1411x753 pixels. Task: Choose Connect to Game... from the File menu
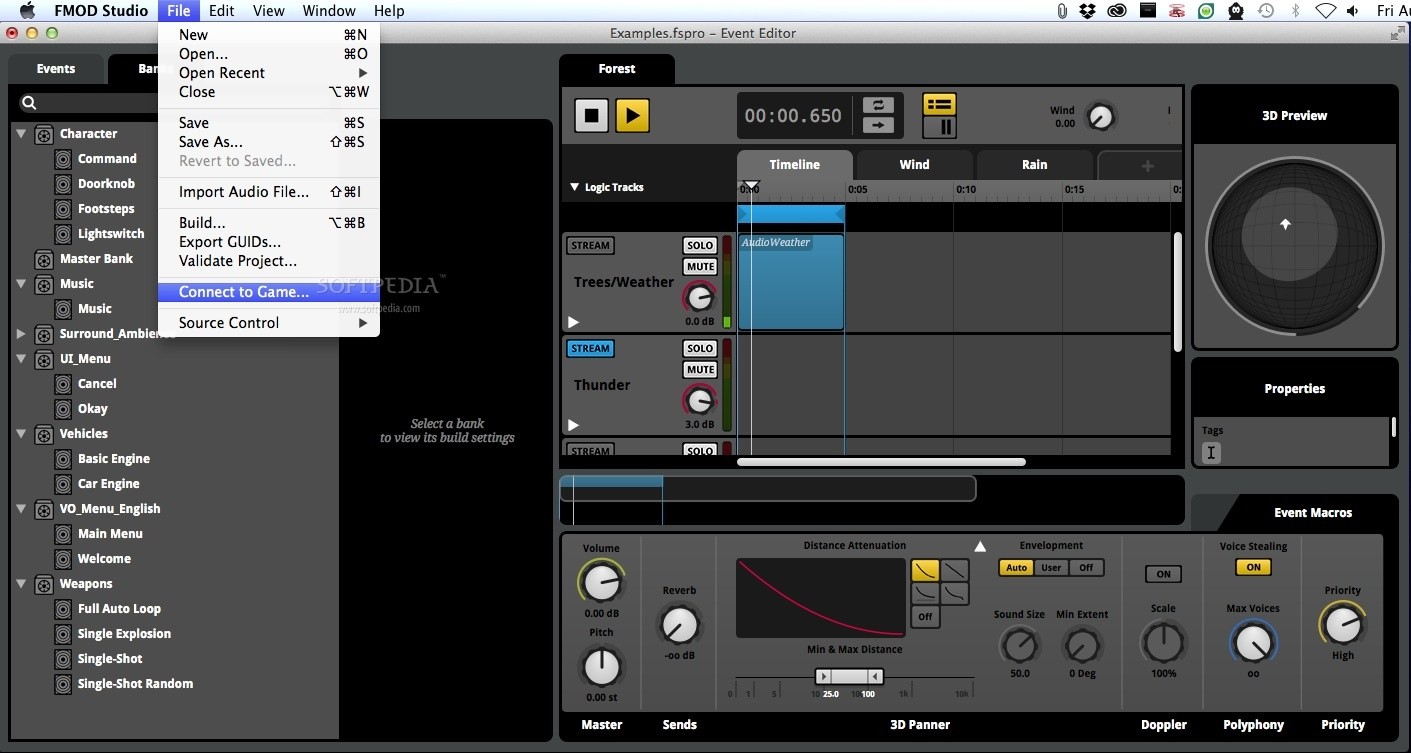click(269, 292)
